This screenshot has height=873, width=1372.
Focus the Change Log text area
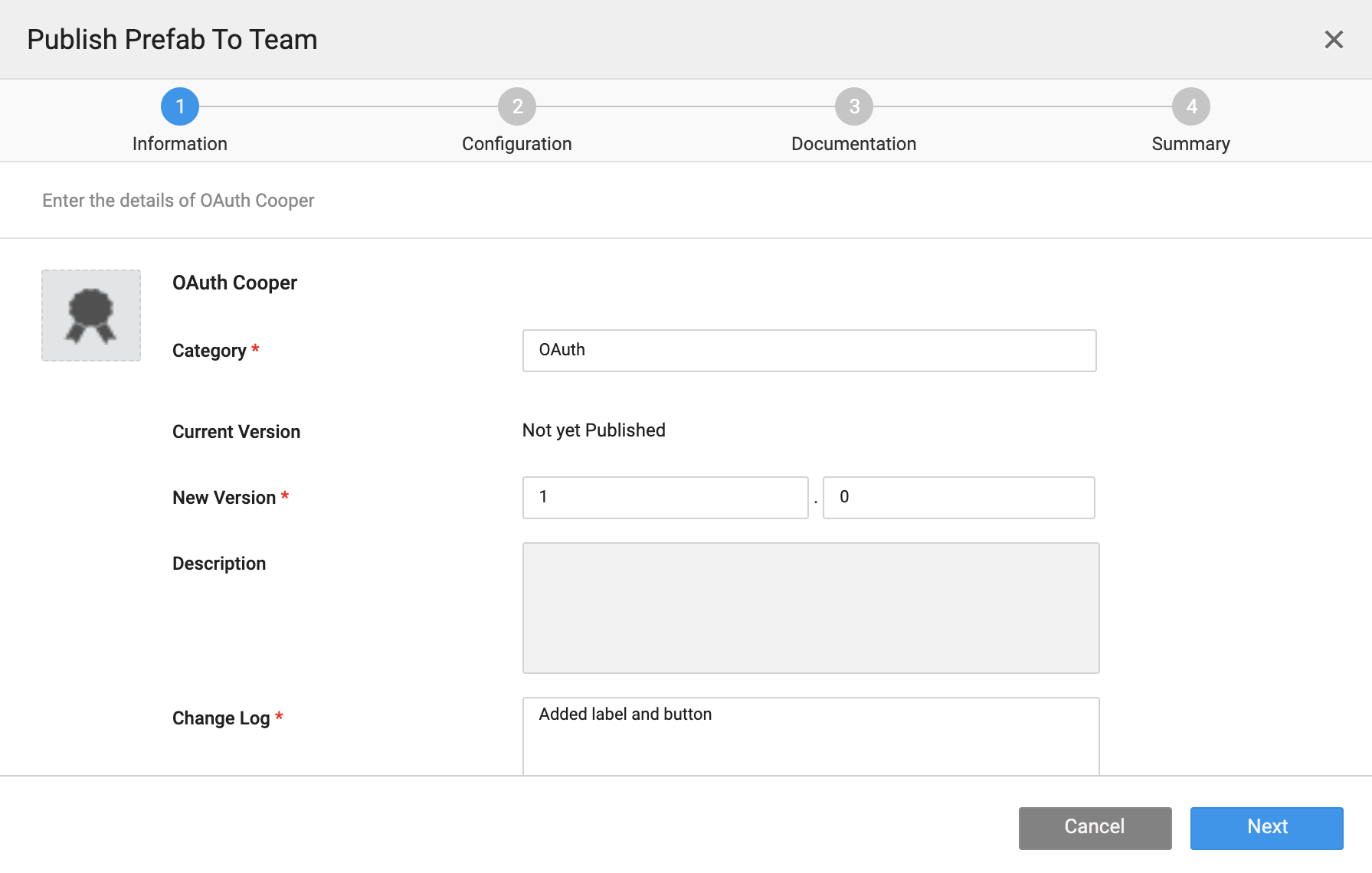click(x=810, y=735)
